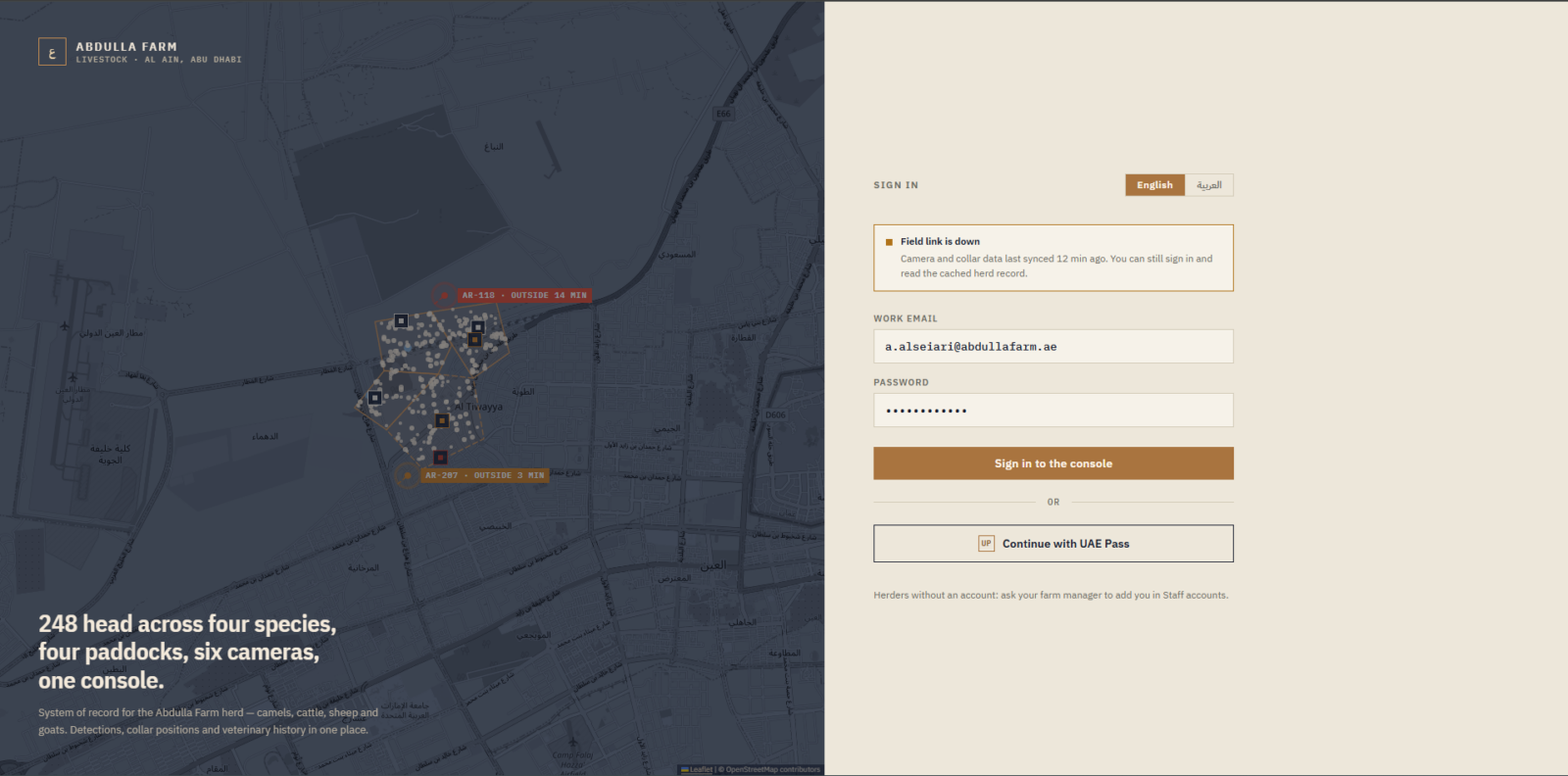The image size is (1568, 776).
Task: Click the UP icon on the UAE Pass button
Action: pyautogui.click(x=986, y=544)
